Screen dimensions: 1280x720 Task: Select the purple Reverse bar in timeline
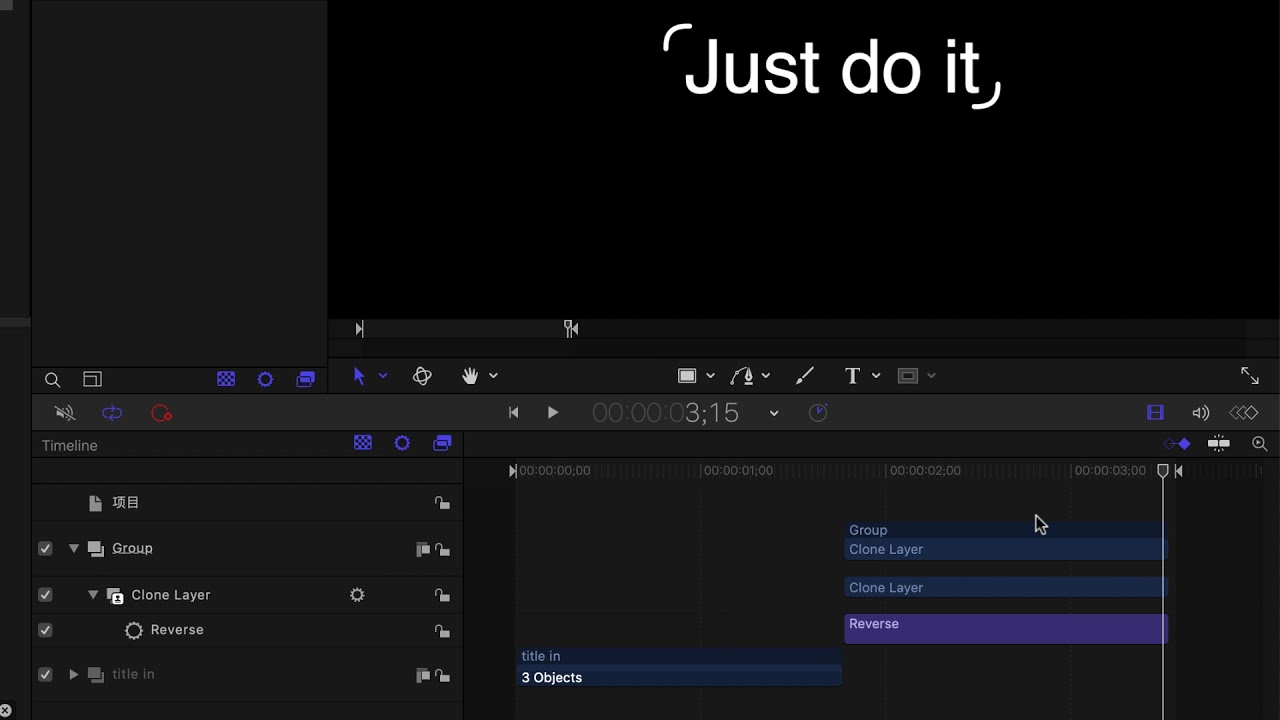[x=1006, y=628]
